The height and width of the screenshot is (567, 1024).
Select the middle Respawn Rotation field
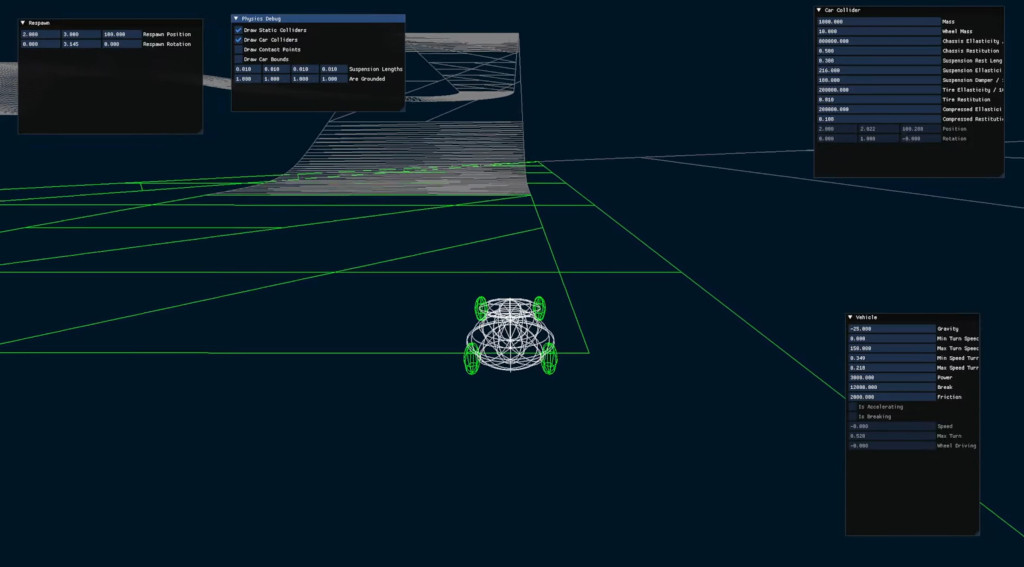pos(80,44)
